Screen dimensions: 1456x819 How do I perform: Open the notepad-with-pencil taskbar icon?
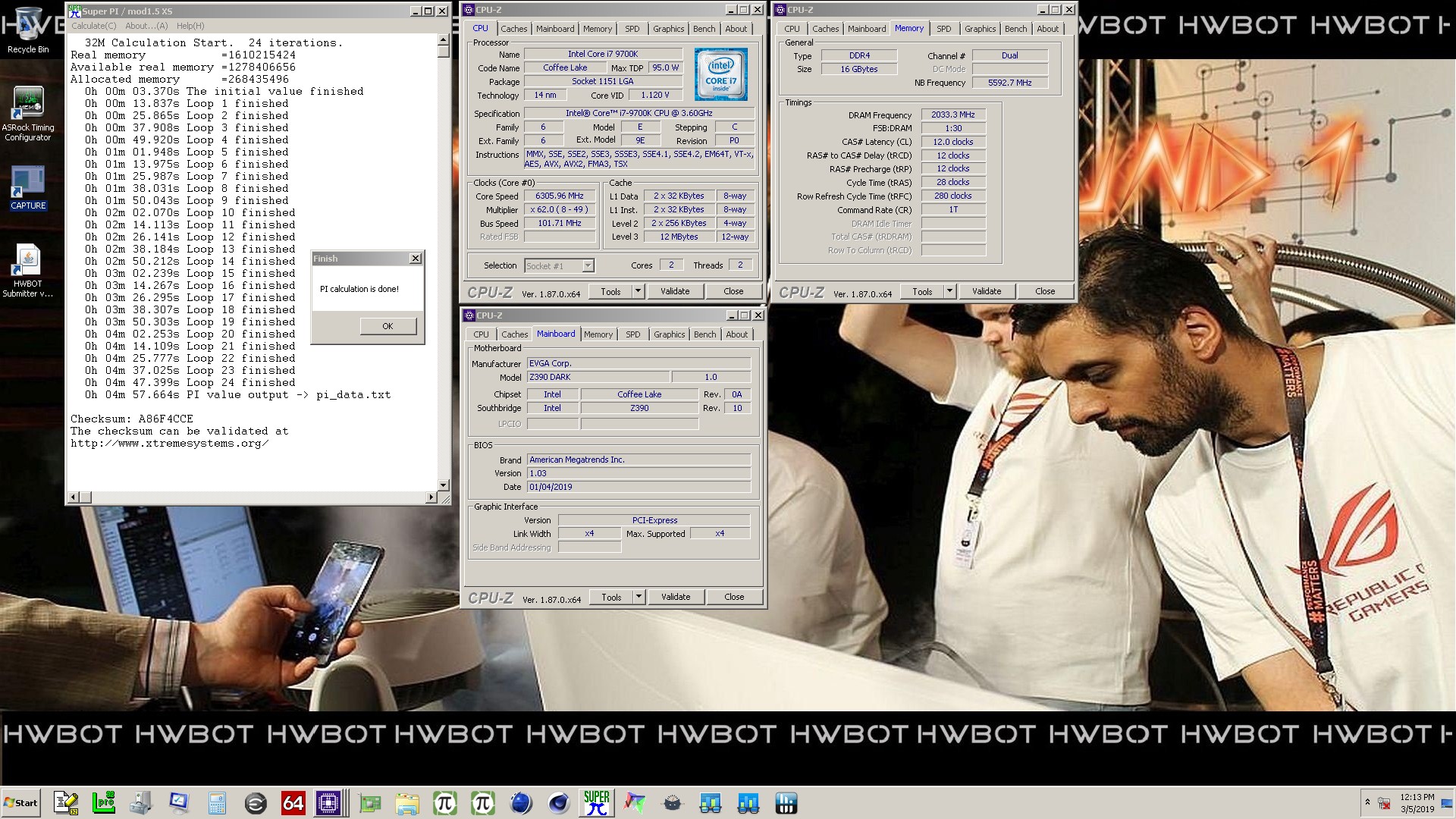pos(66,803)
